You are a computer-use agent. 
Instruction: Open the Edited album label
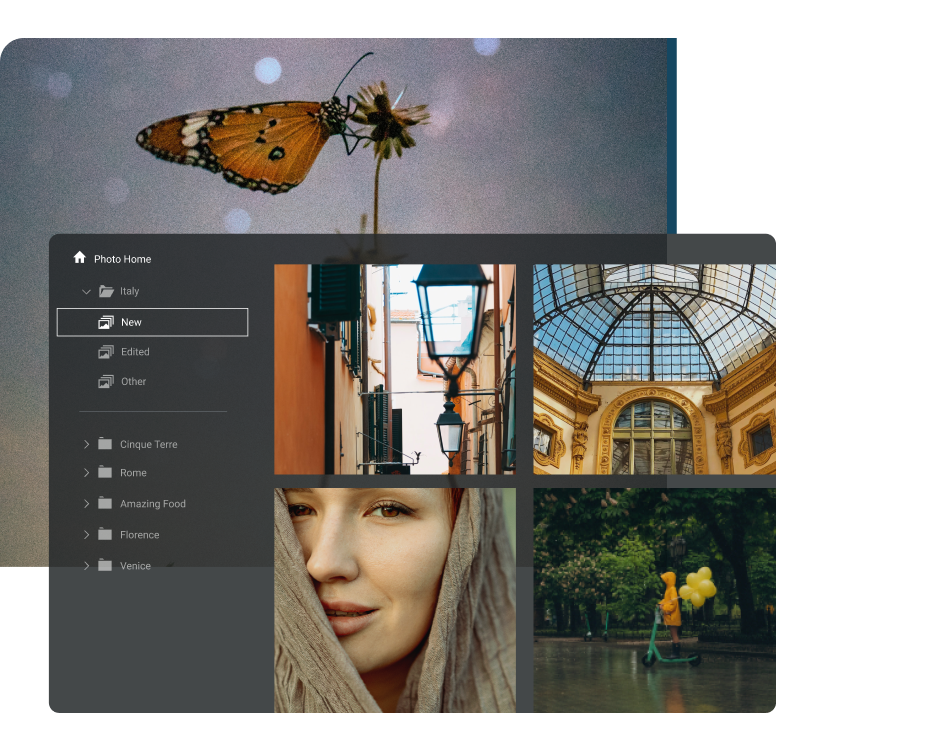click(x=135, y=351)
